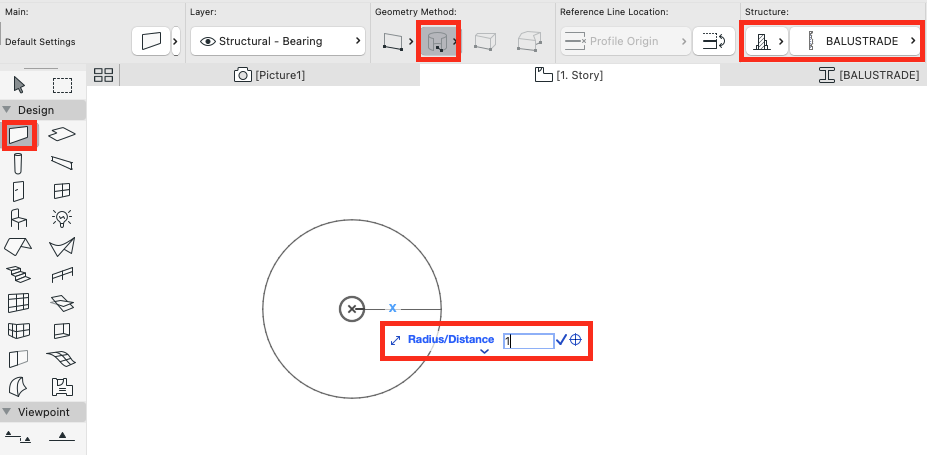Click the Default Settings text

click(40, 42)
